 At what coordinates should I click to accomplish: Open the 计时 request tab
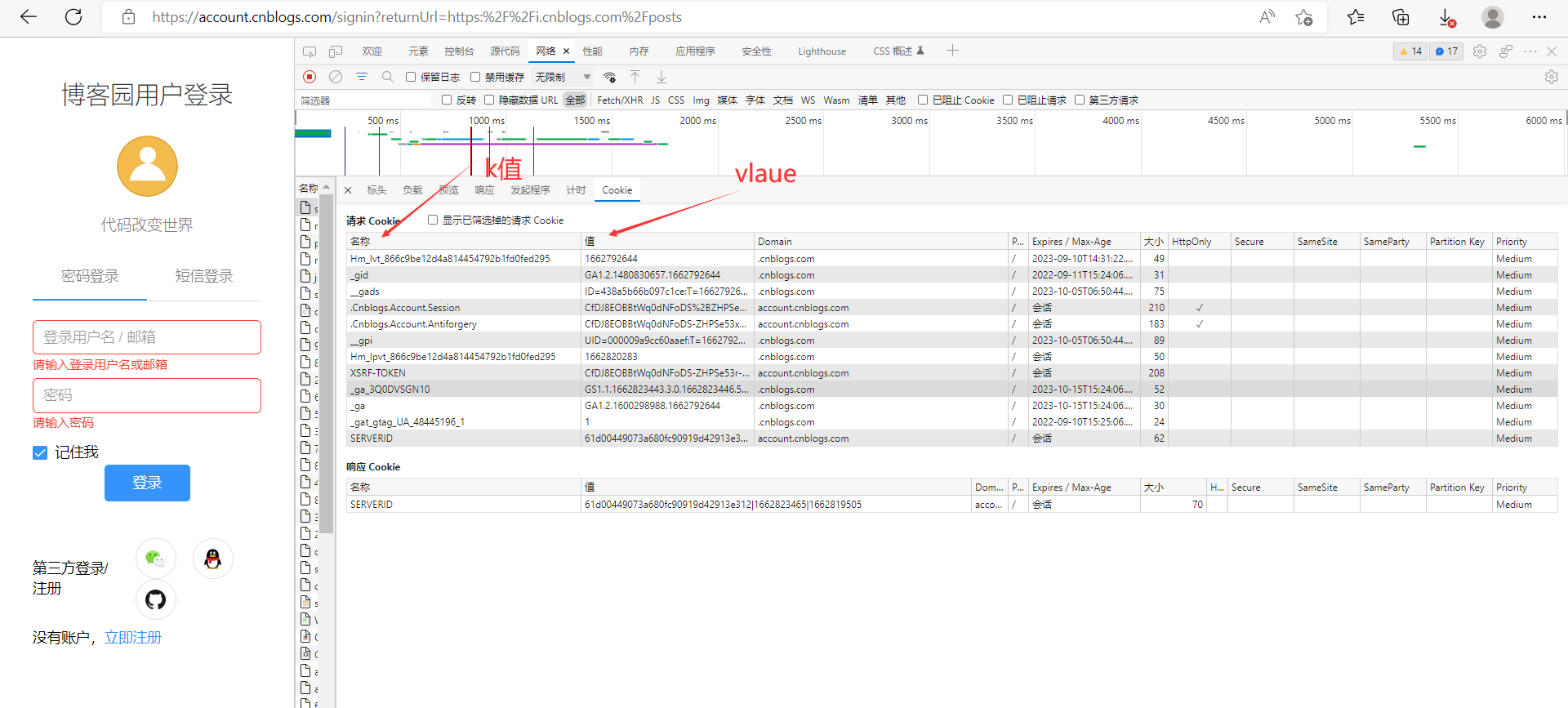click(576, 190)
